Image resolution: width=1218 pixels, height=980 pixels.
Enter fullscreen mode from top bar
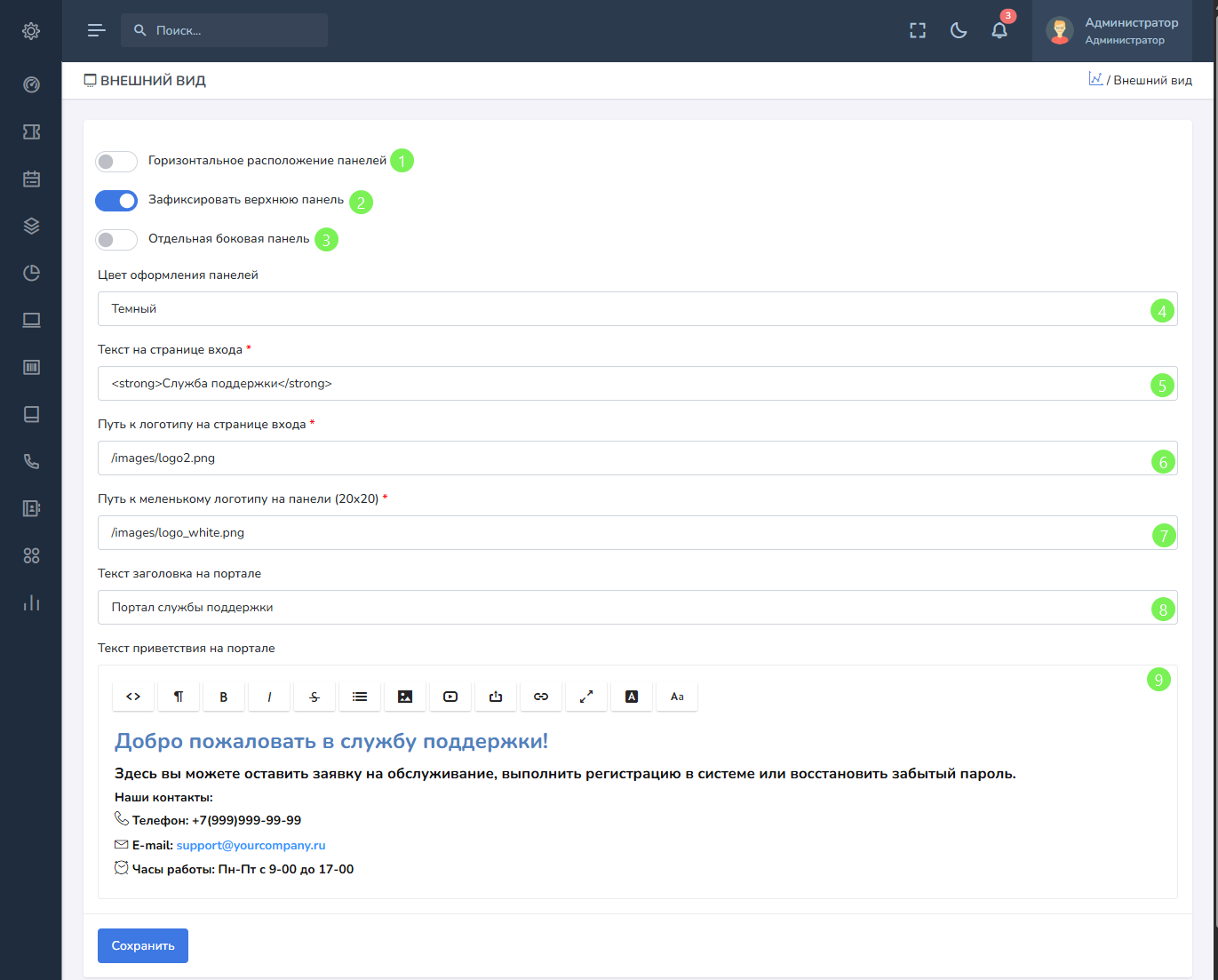(918, 31)
